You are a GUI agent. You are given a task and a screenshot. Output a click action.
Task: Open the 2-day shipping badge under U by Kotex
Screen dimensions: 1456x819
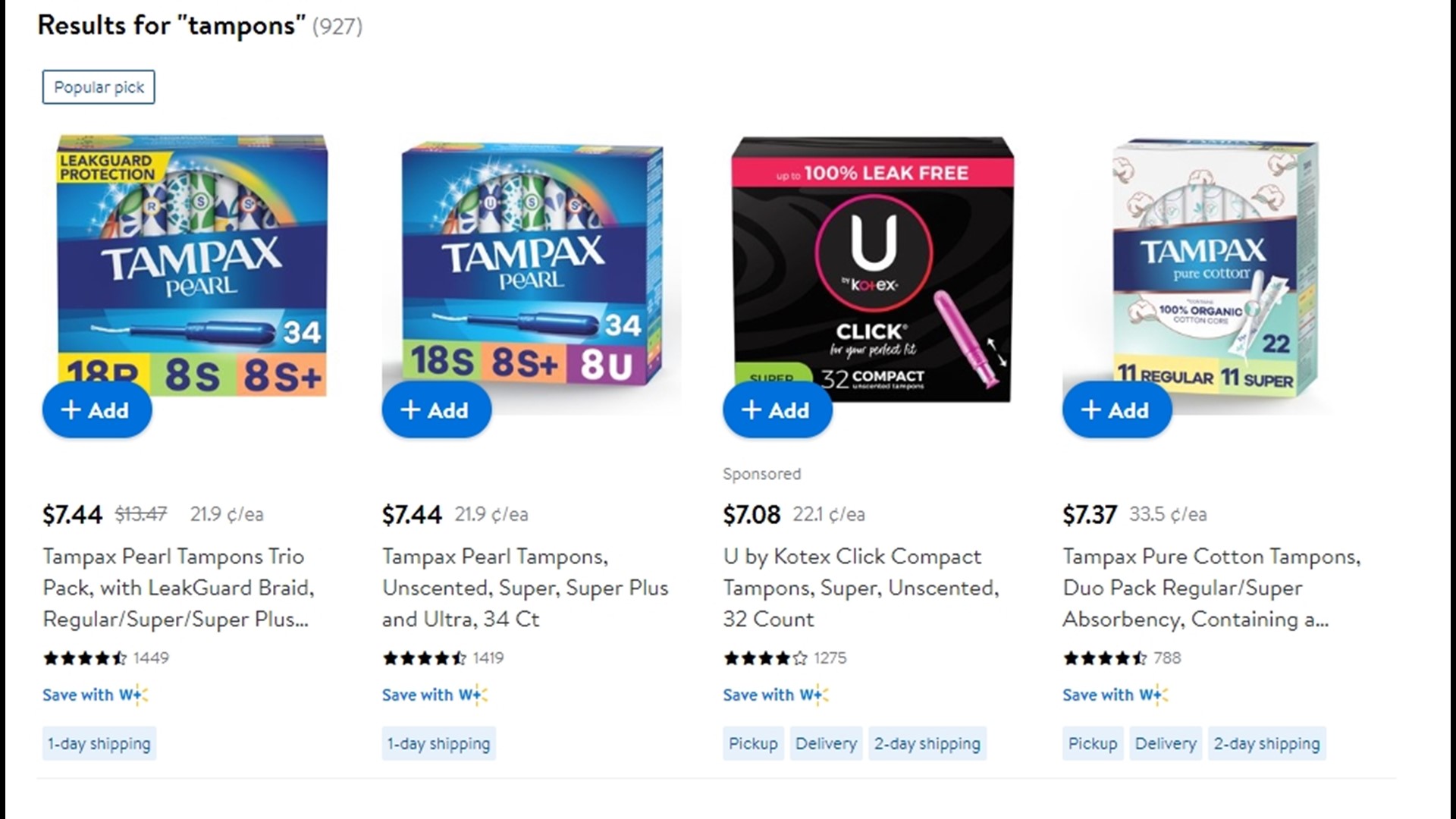[927, 743]
